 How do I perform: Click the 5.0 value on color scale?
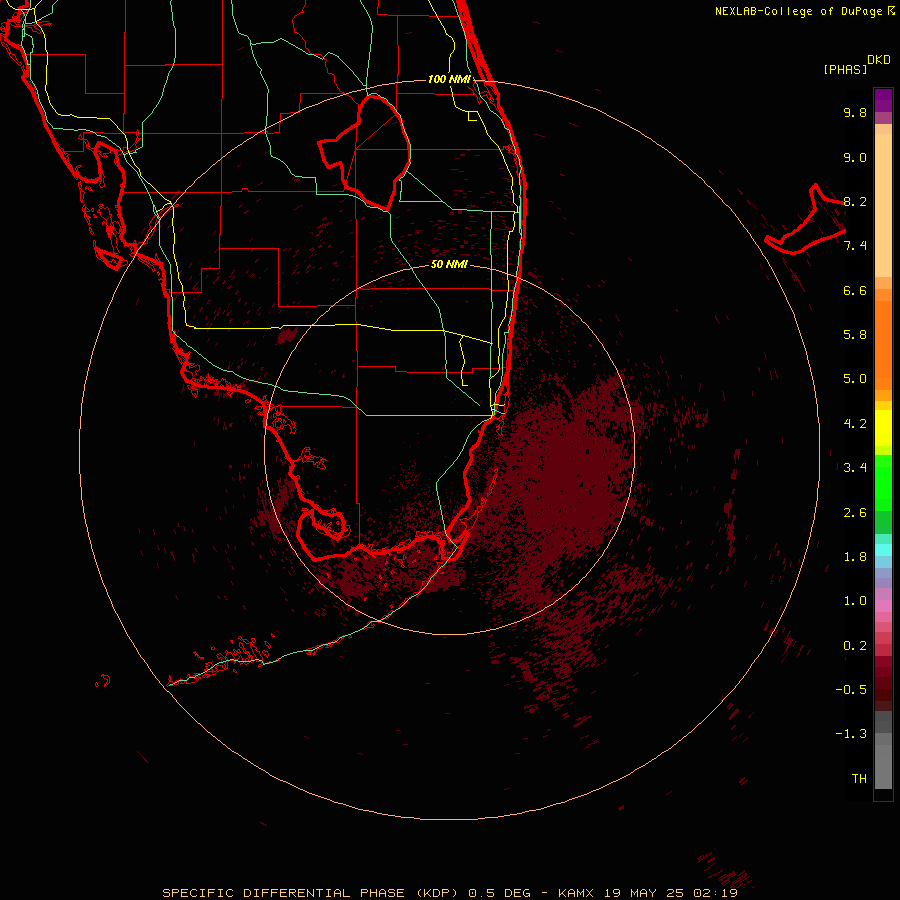point(855,379)
